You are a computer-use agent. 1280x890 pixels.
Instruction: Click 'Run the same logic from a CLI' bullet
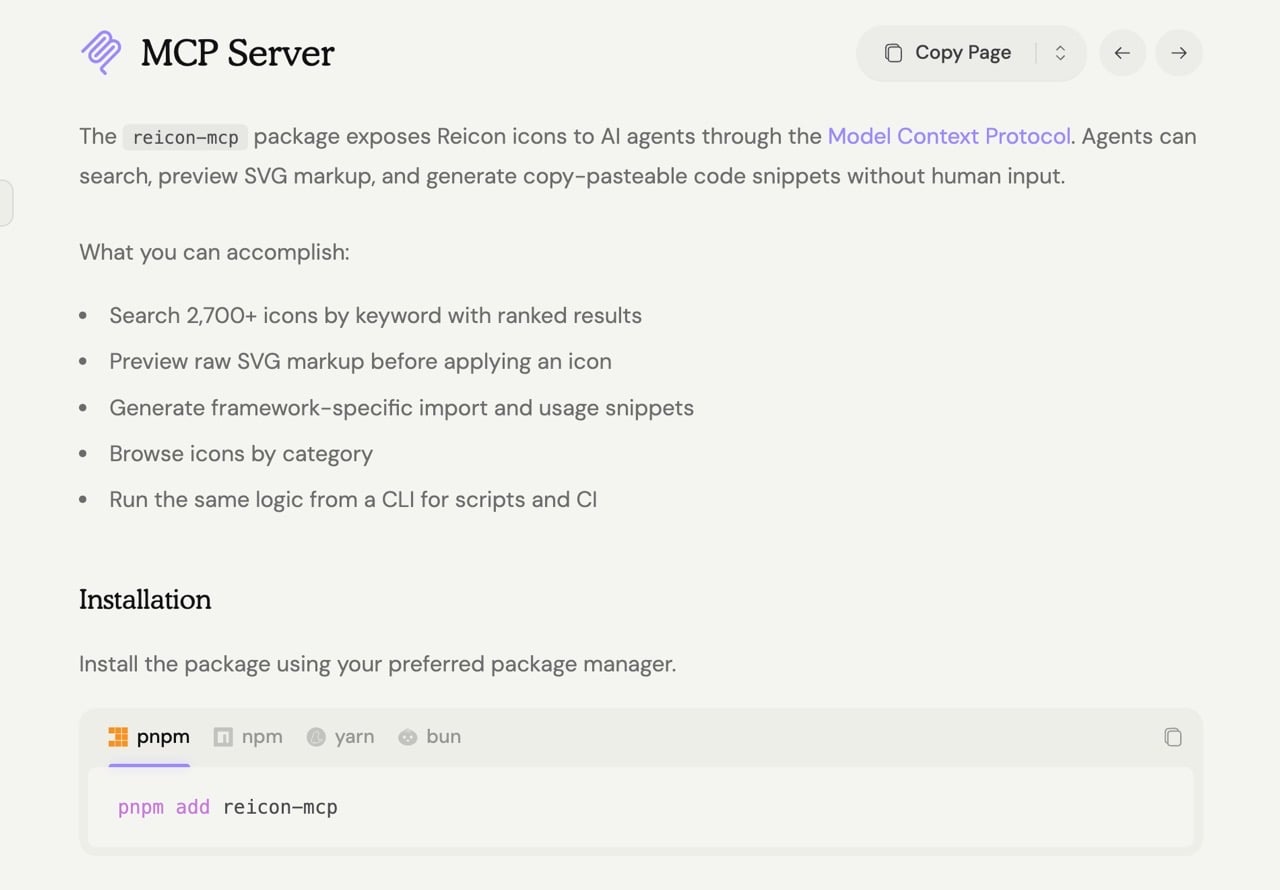point(353,499)
